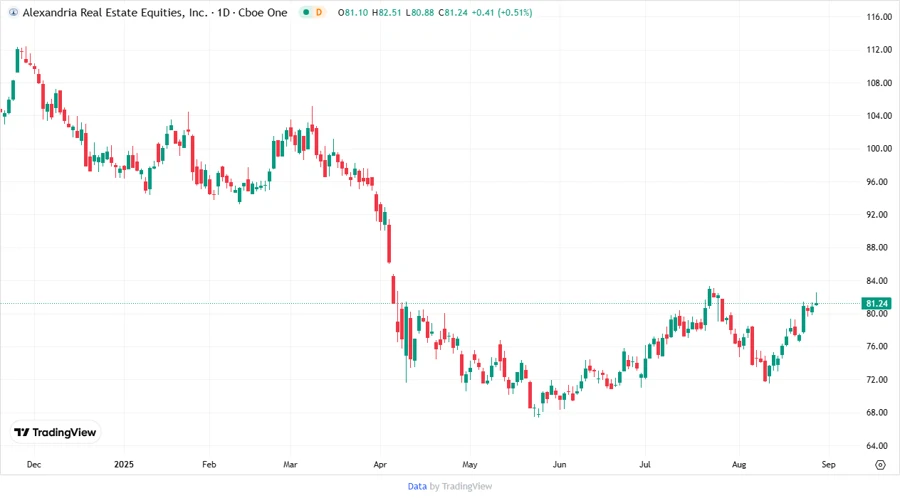Click the Alexandria company logo icon
Viewport: 900px width, 498px height.
point(13,12)
